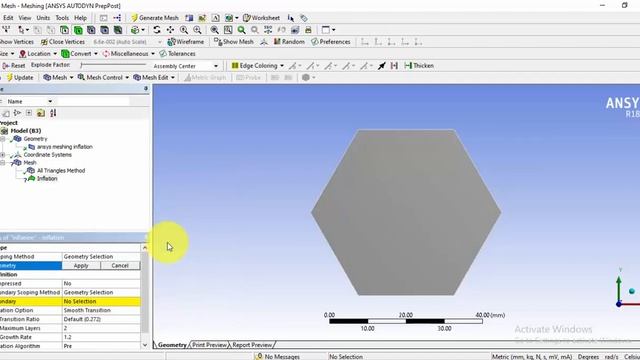640x360 pixels.
Task: Click the Maximum Layers value field
Action: tap(101, 328)
